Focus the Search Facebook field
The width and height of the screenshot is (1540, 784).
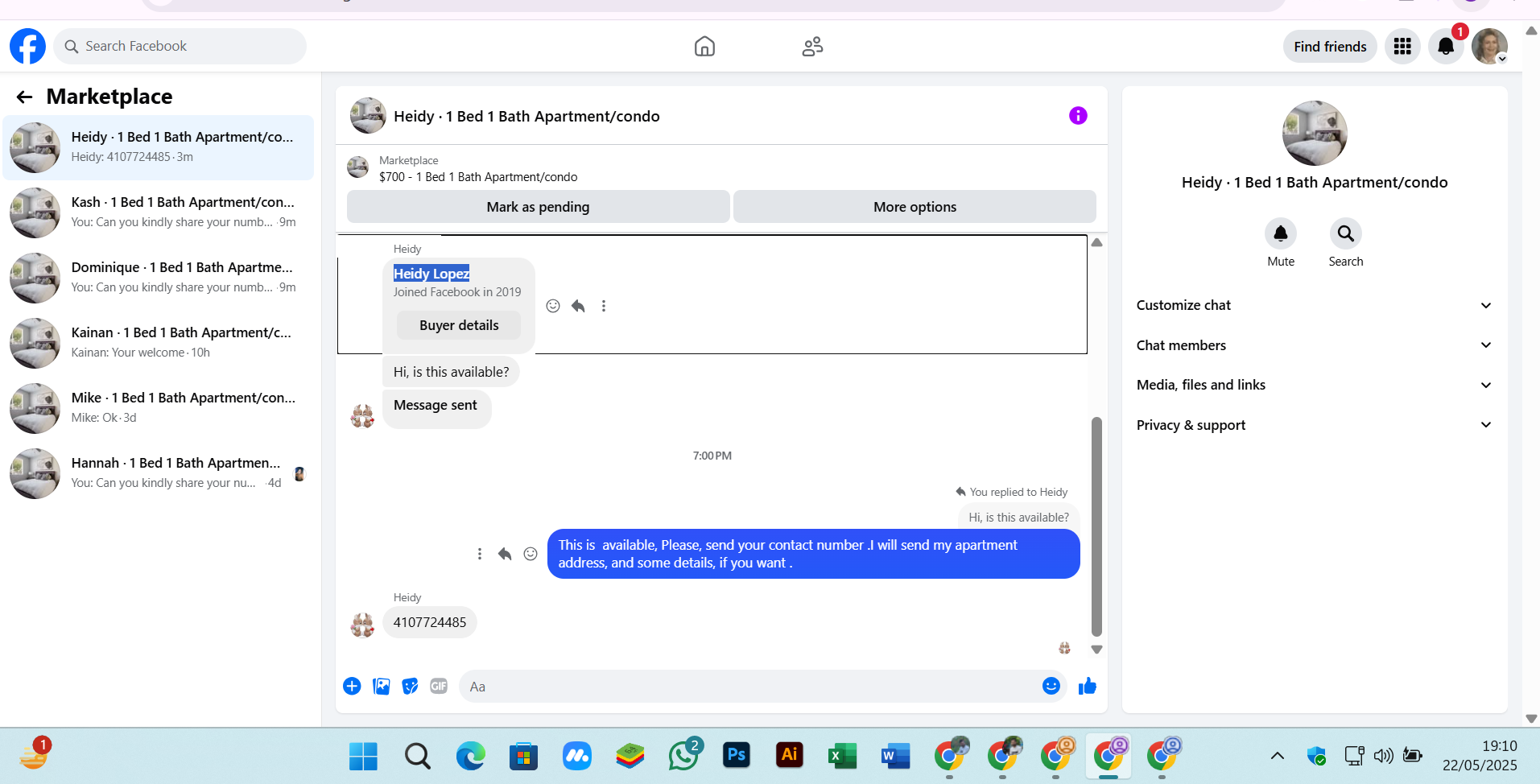(x=180, y=47)
